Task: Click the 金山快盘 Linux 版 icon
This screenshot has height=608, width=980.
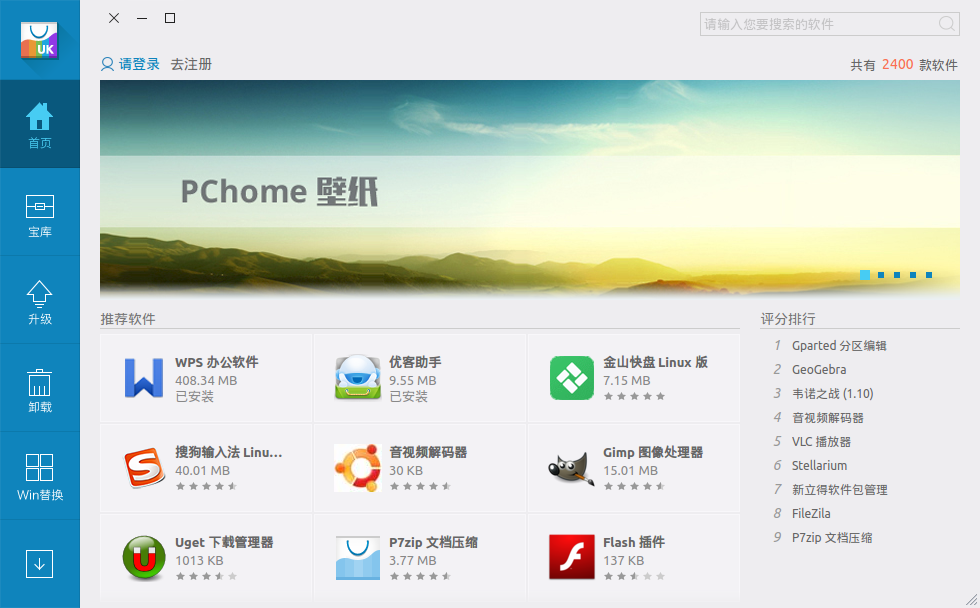Action: [x=571, y=377]
